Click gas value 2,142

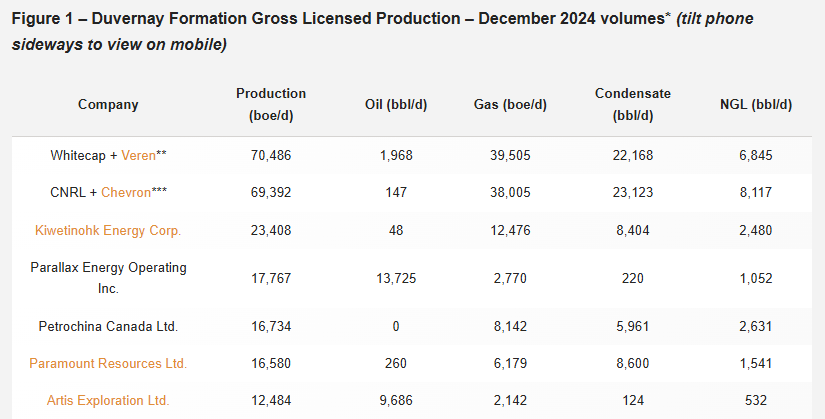coord(510,401)
